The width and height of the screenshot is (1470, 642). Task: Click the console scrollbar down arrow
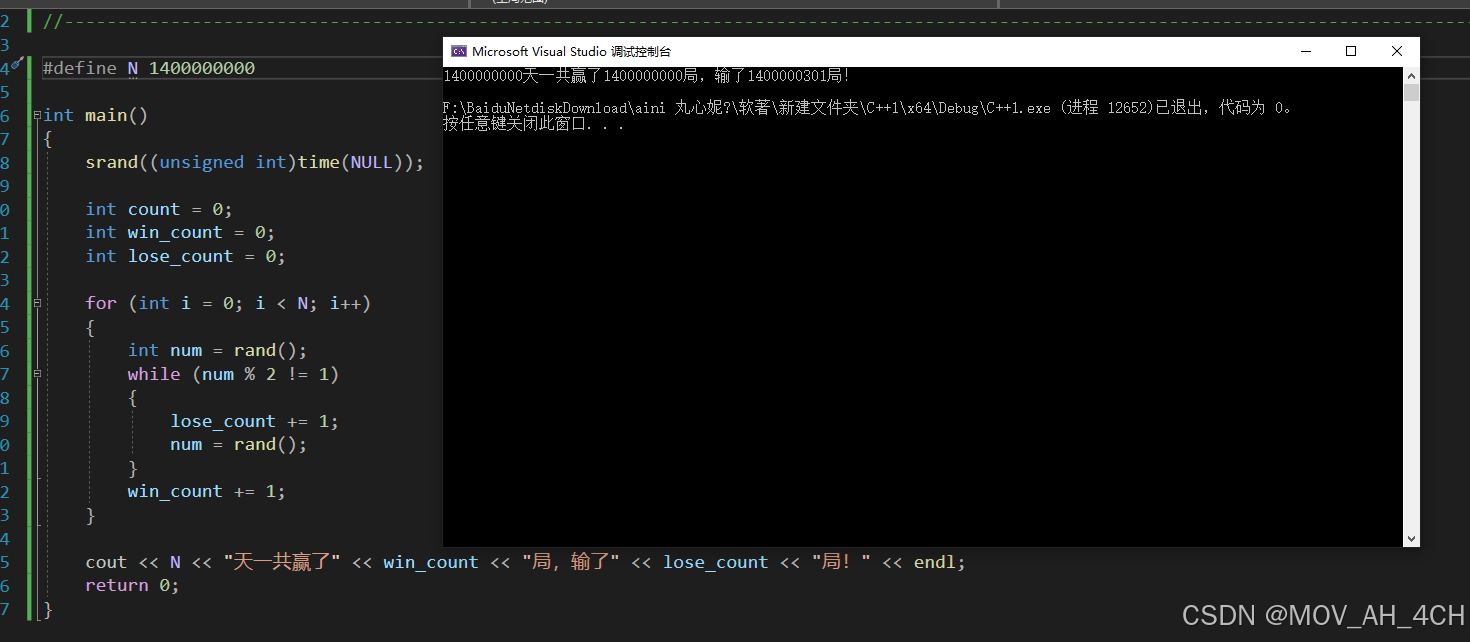(x=1411, y=538)
